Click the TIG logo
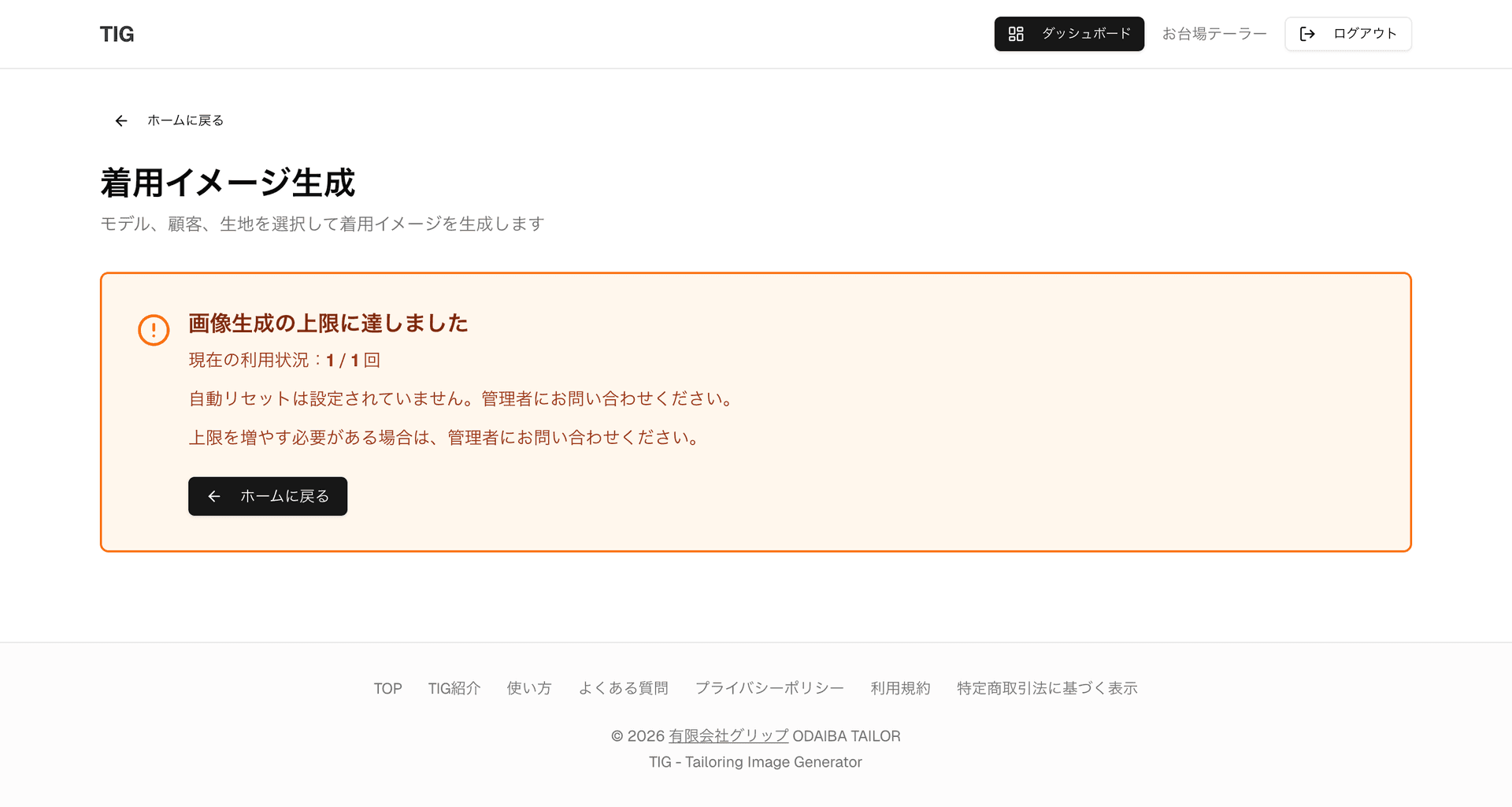1512x807 pixels. [x=117, y=33]
